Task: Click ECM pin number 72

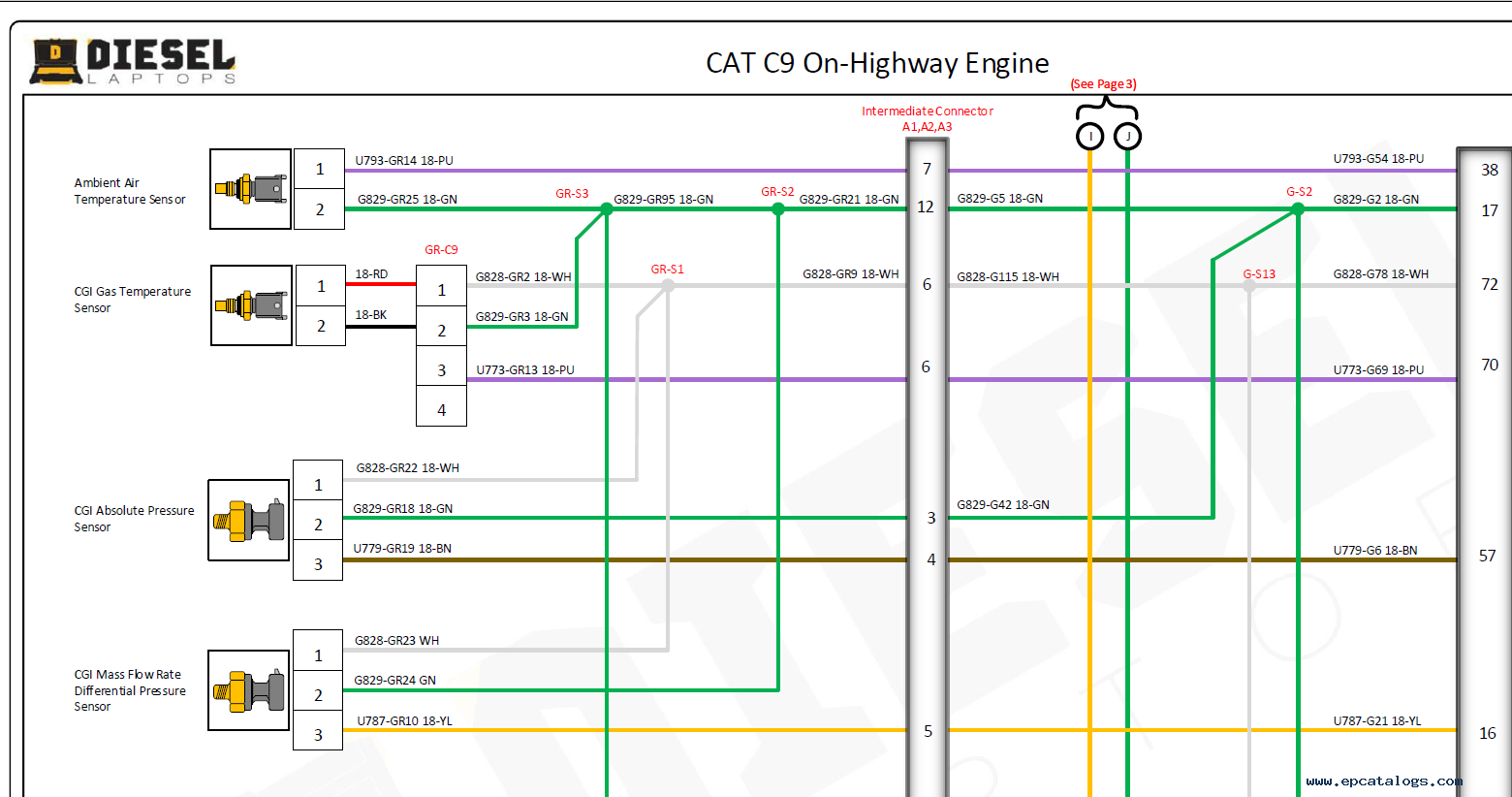Action: (x=1490, y=285)
